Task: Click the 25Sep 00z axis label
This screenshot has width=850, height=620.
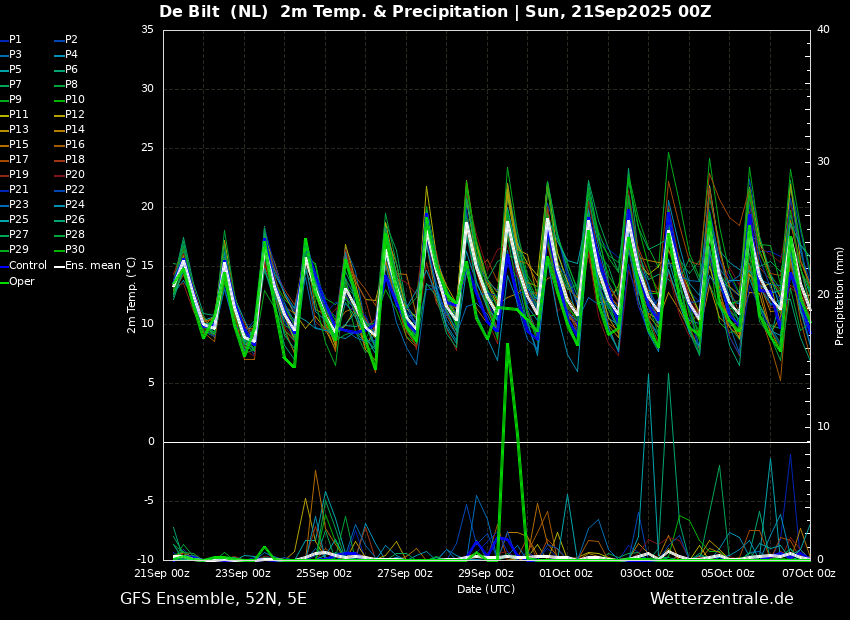Action: pyautogui.click(x=324, y=573)
